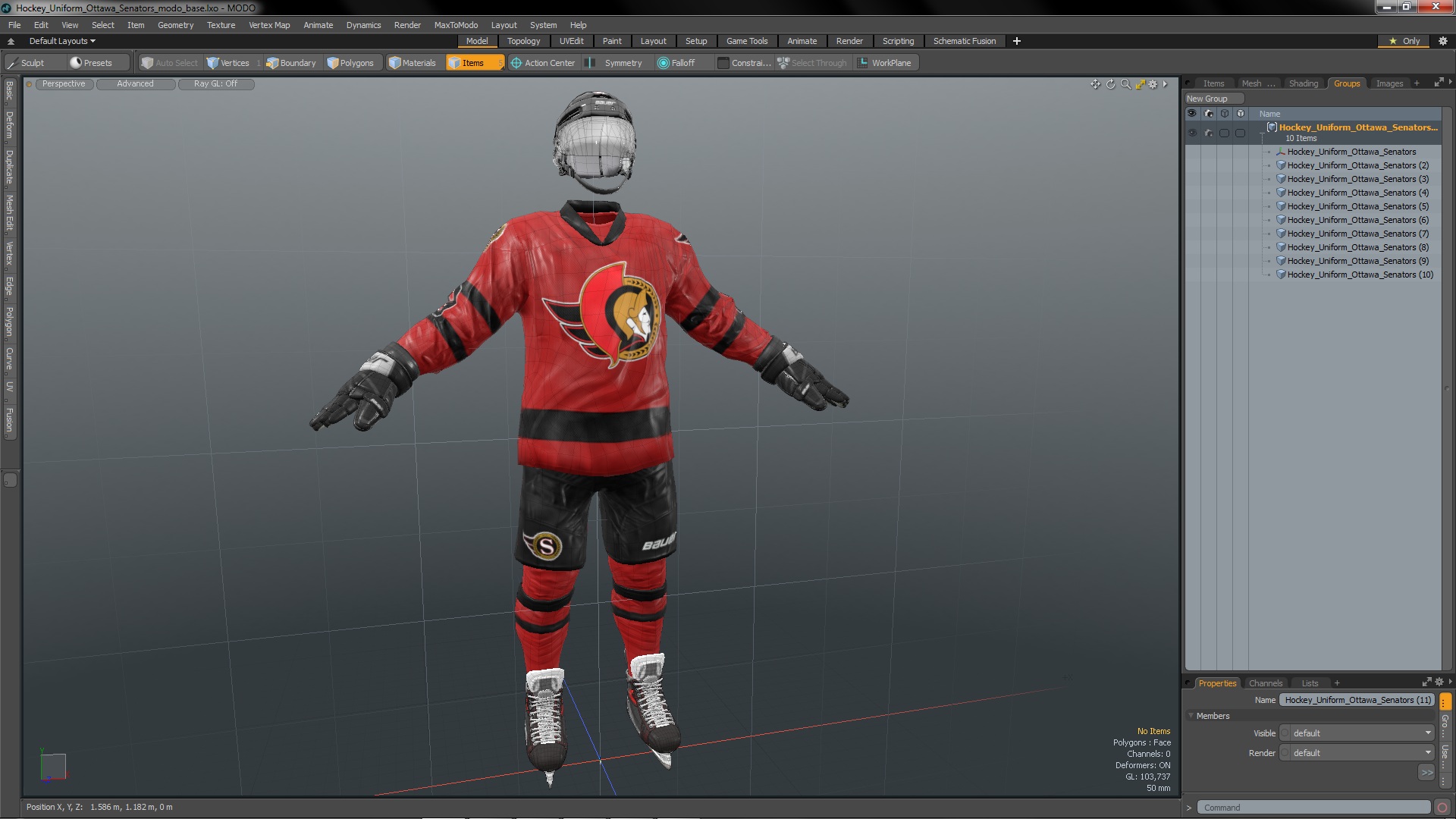Open the viewport settings gear

[1153, 84]
